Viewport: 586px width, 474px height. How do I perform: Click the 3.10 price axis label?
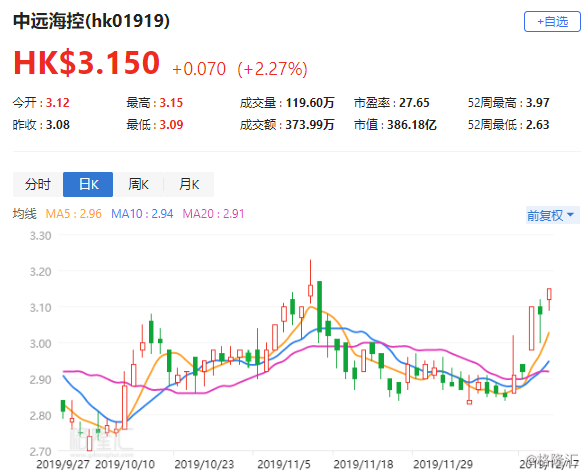coord(40,308)
